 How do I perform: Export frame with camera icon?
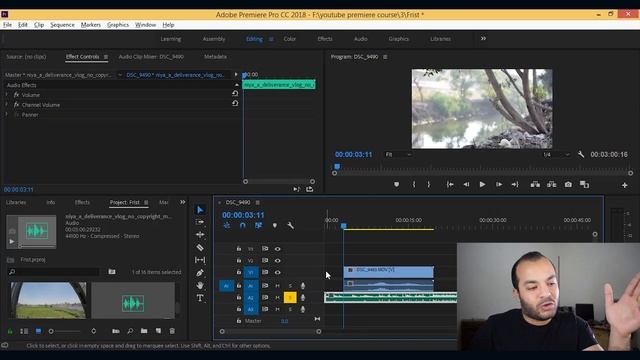(568, 184)
